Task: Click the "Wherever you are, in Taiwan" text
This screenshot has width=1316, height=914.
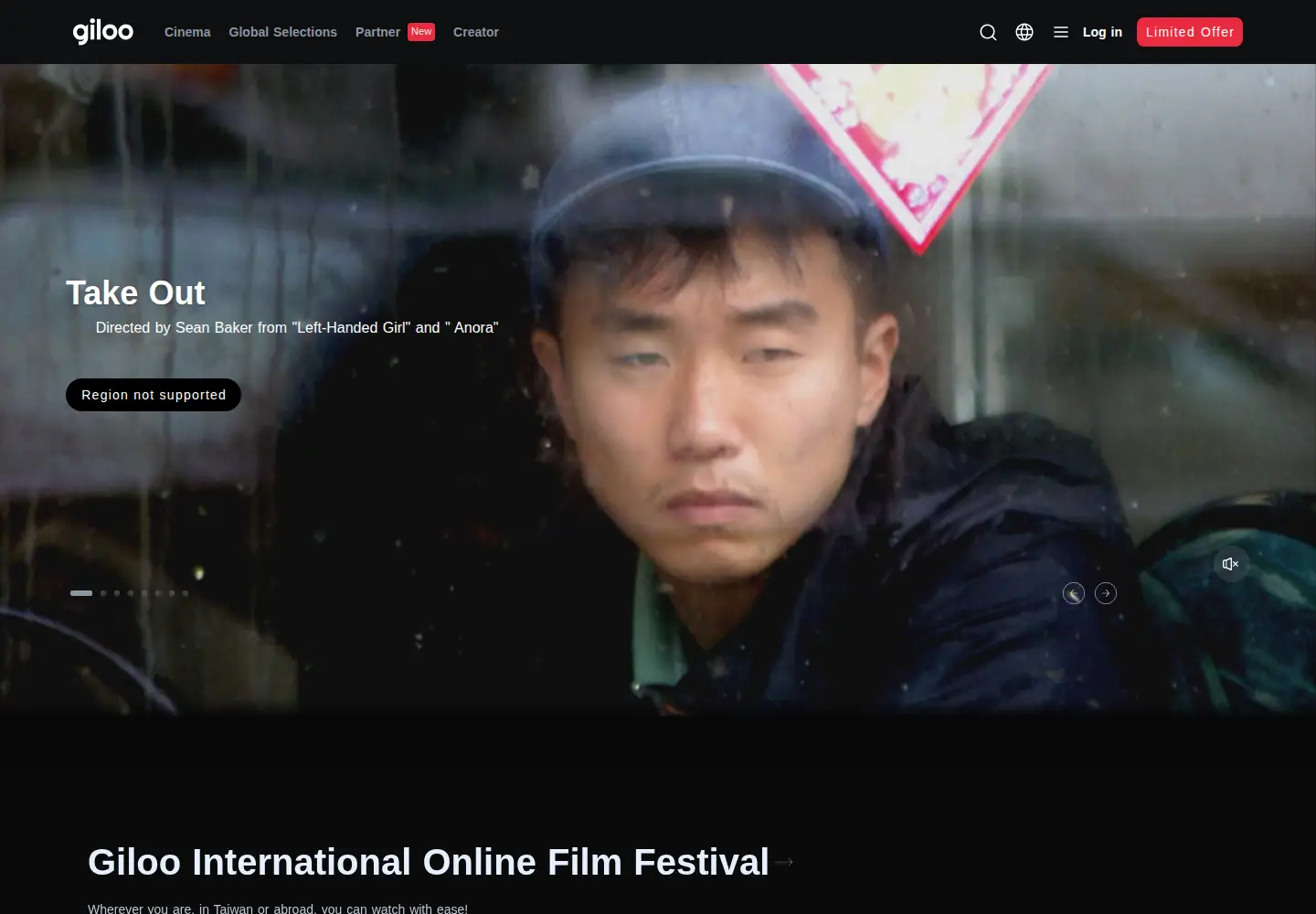Action: pyautogui.click(x=278, y=909)
